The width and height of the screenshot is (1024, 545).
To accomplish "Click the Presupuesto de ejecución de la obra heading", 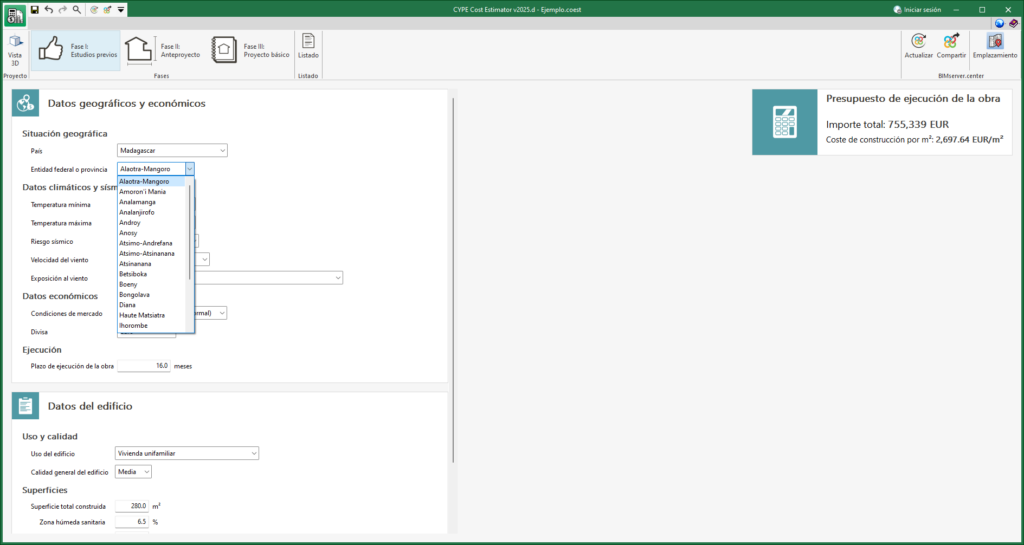I will click(913, 99).
